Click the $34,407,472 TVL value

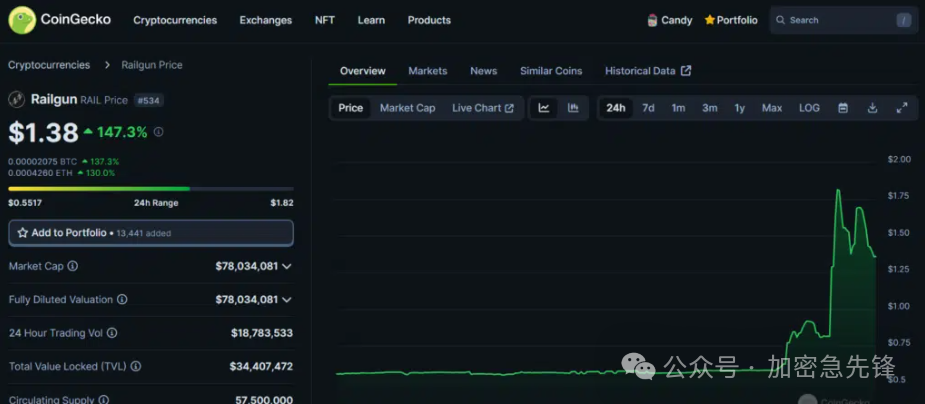[x=261, y=366]
